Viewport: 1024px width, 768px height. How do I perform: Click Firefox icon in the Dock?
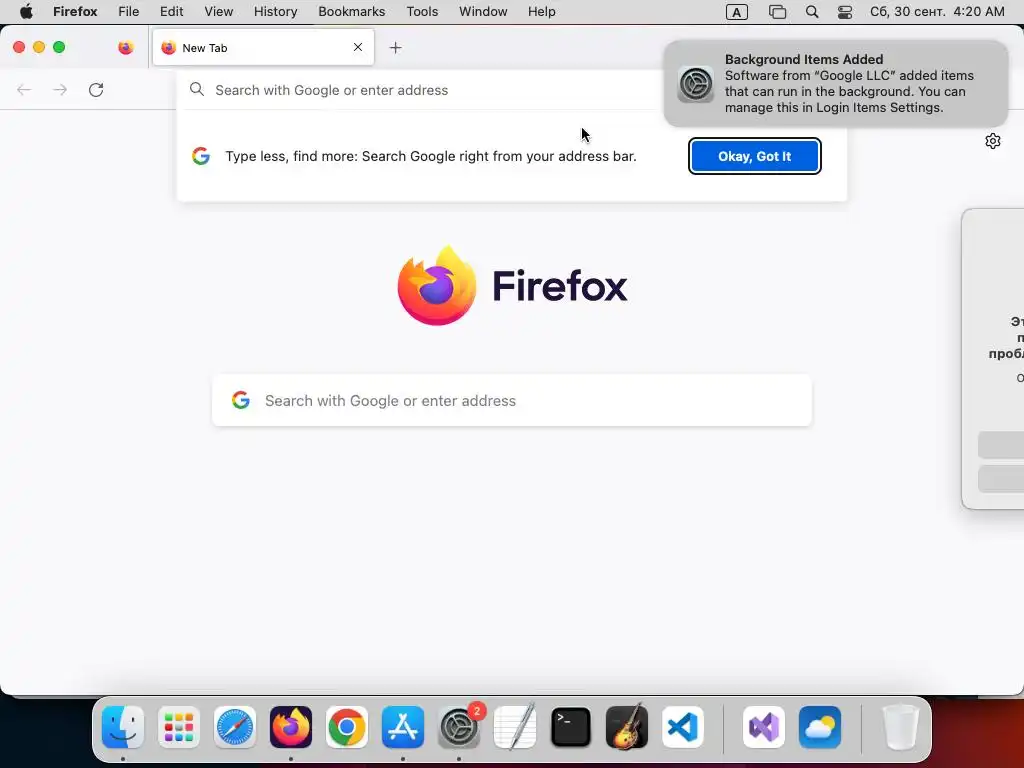(x=291, y=727)
